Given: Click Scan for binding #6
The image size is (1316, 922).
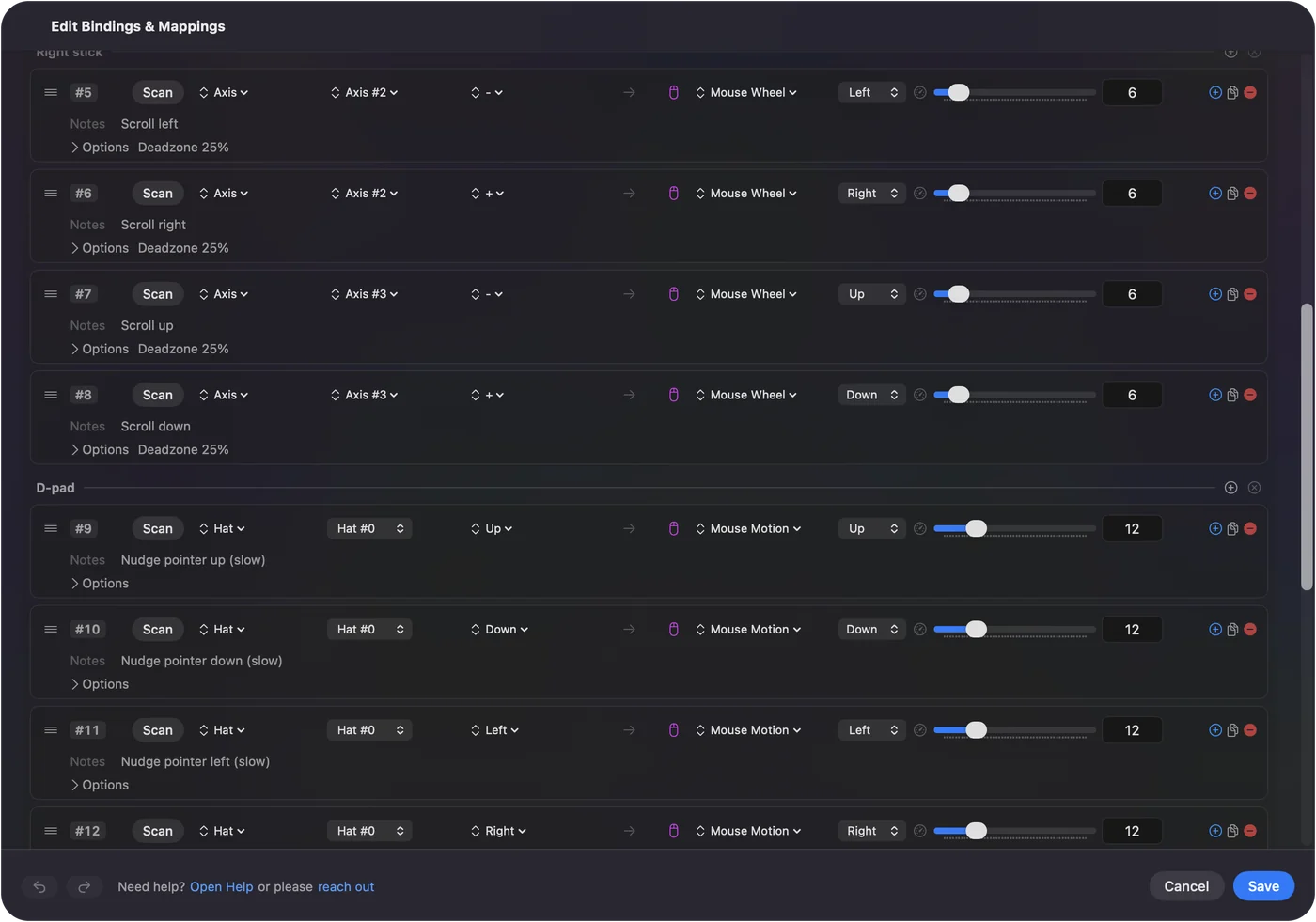Looking at the screenshot, I should 158,194.
